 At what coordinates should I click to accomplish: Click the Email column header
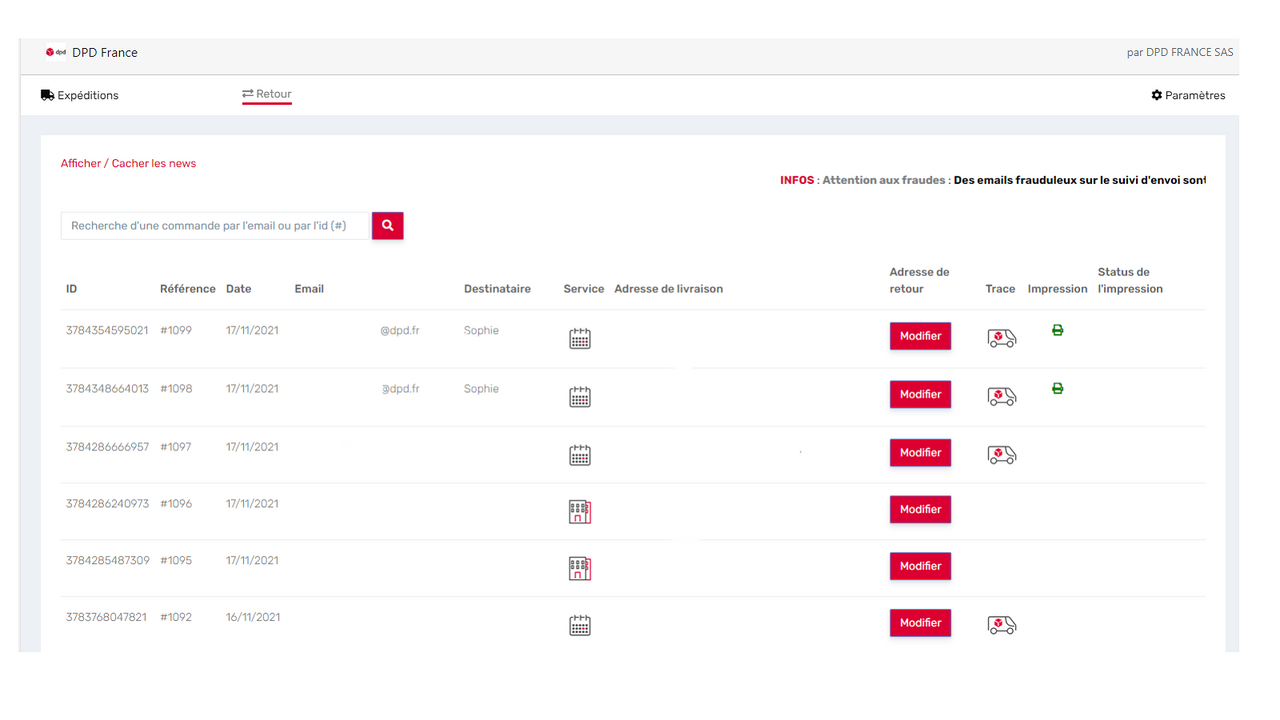click(309, 289)
